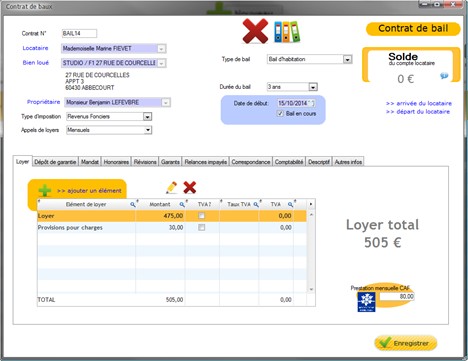Switch to the Descriptif tab
468x361 pixels.
(319, 162)
